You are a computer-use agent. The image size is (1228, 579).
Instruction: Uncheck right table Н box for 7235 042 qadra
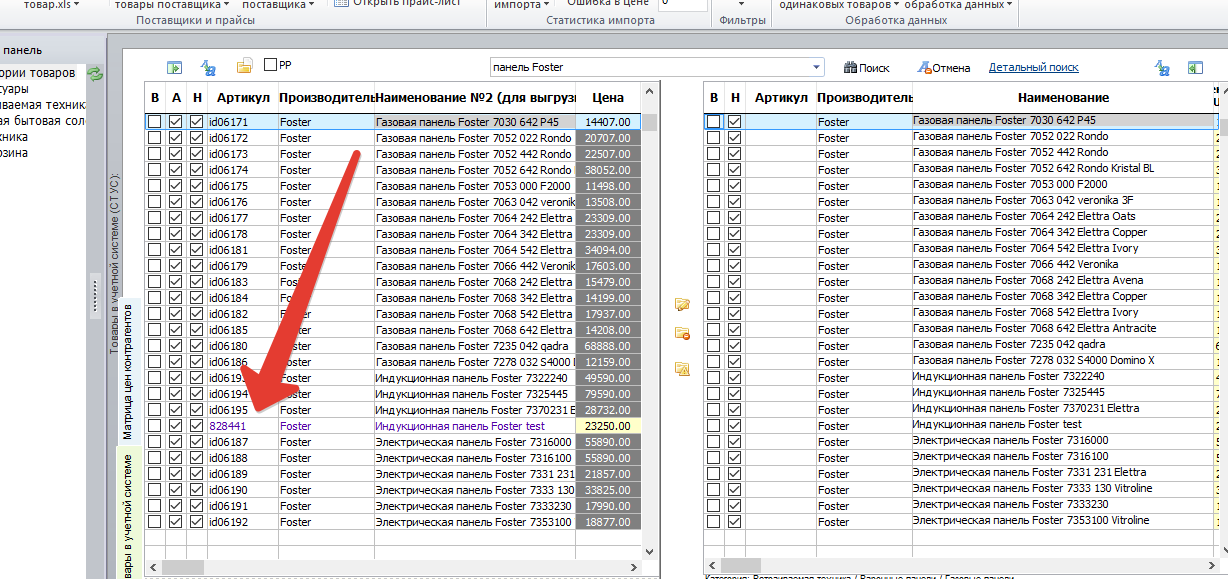(735, 345)
